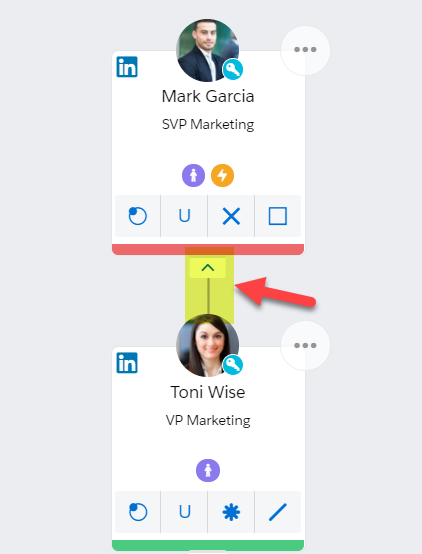The image size is (422, 554).
Task: Click the key badge on Mark Garcia's photo
Action: tap(233, 69)
